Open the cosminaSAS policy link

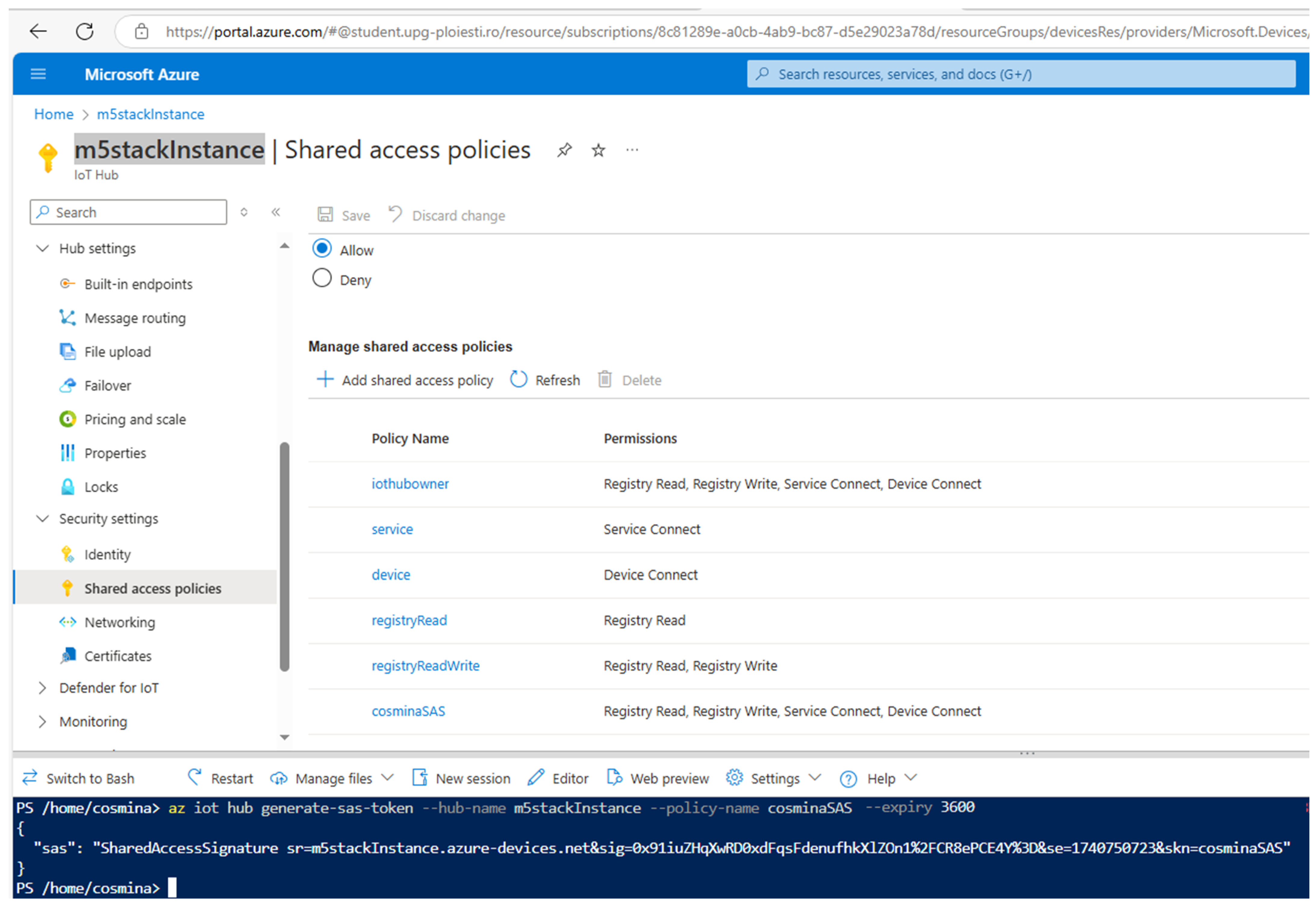408,711
